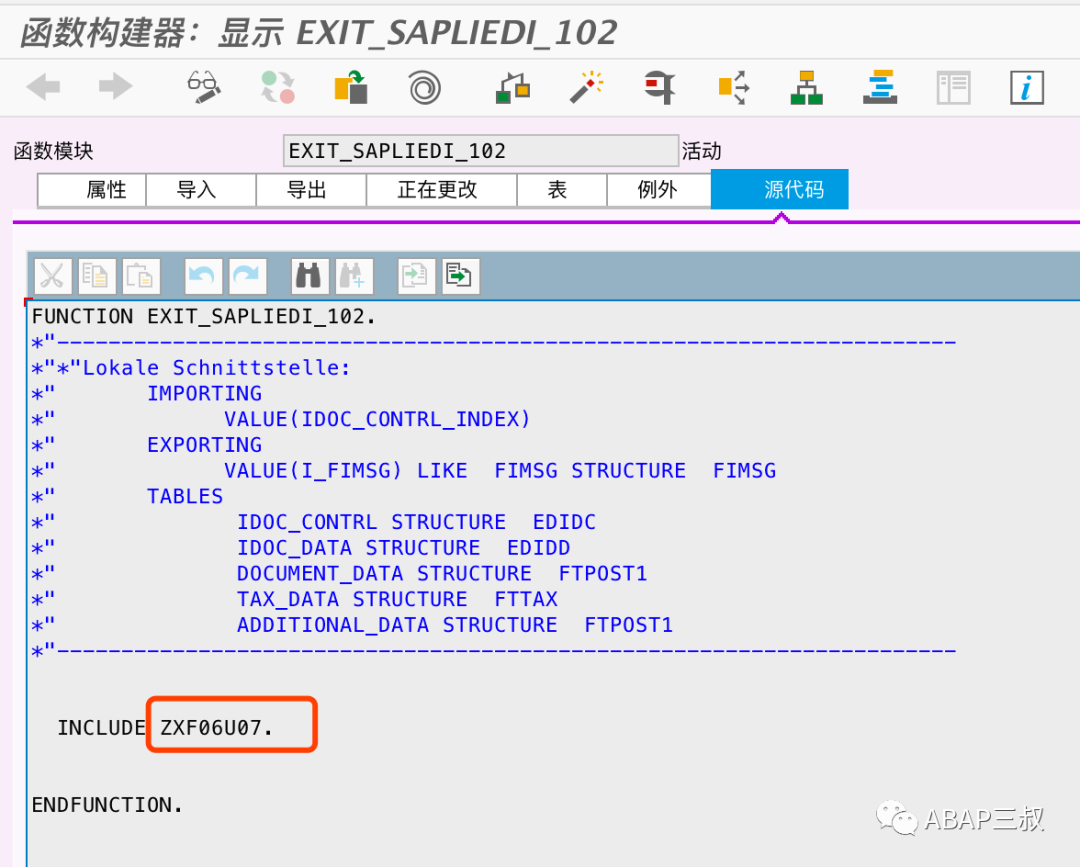This screenshot has height=867, width=1080.
Task: Click the ENDFUNCTION line
Action: click(107, 804)
